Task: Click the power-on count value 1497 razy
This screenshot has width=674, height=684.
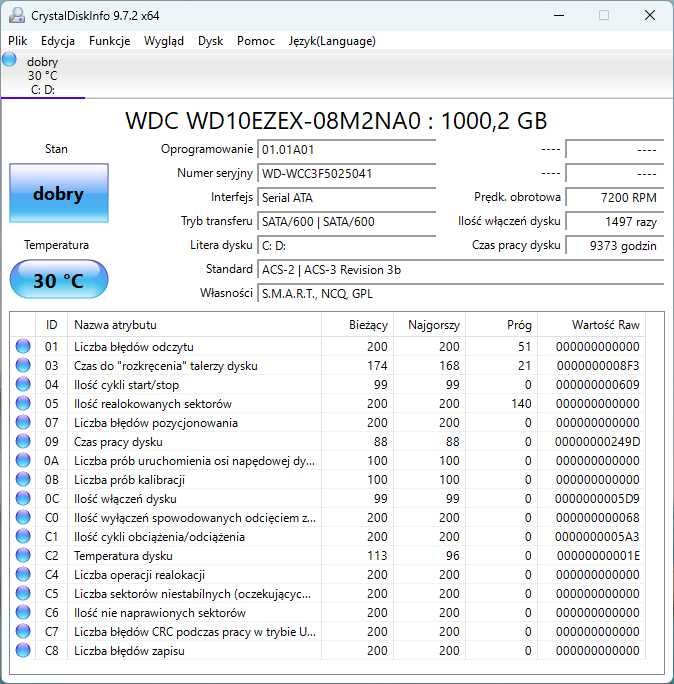Action: (x=615, y=222)
